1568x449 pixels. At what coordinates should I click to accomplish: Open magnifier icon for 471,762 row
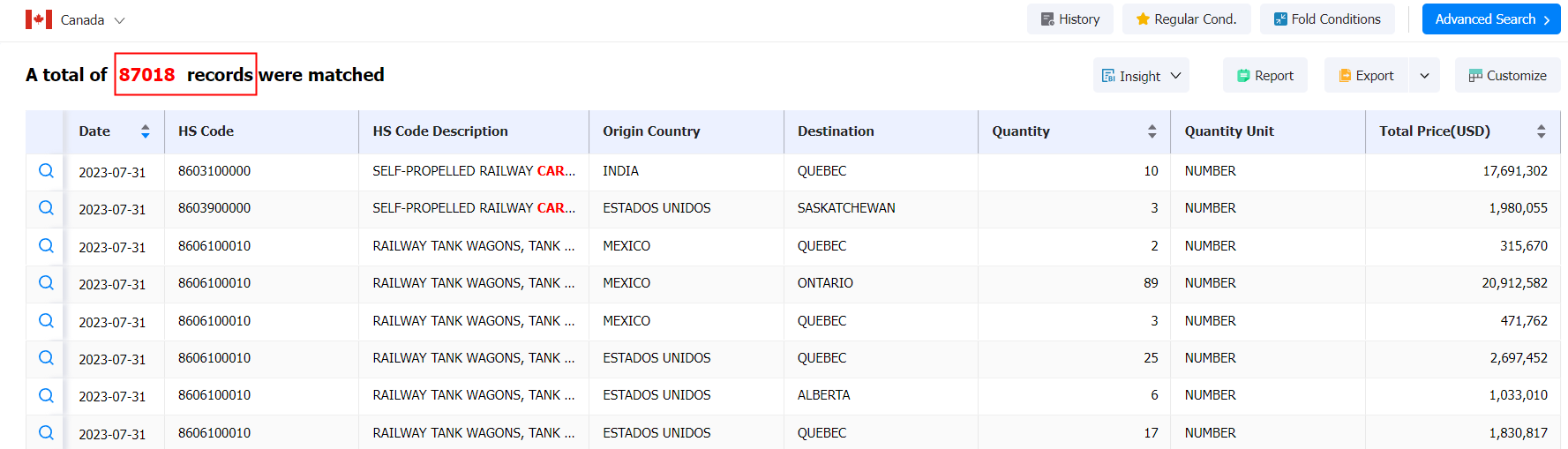click(x=46, y=320)
